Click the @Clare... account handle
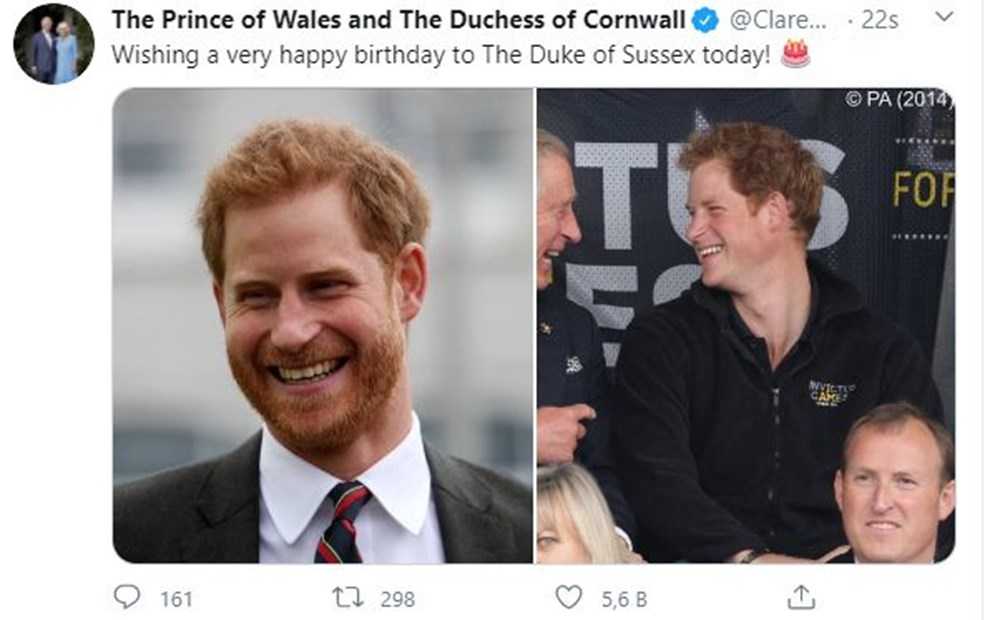The image size is (1000, 620). tap(777, 20)
